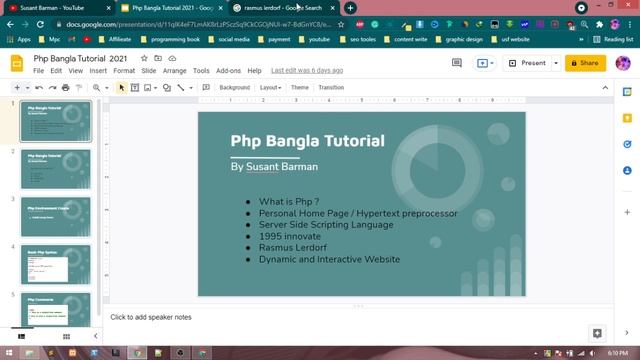Image resolution: width=640 pixels, height=360 pixels.
Task: Select the line tool
Action: coord(181,88)
